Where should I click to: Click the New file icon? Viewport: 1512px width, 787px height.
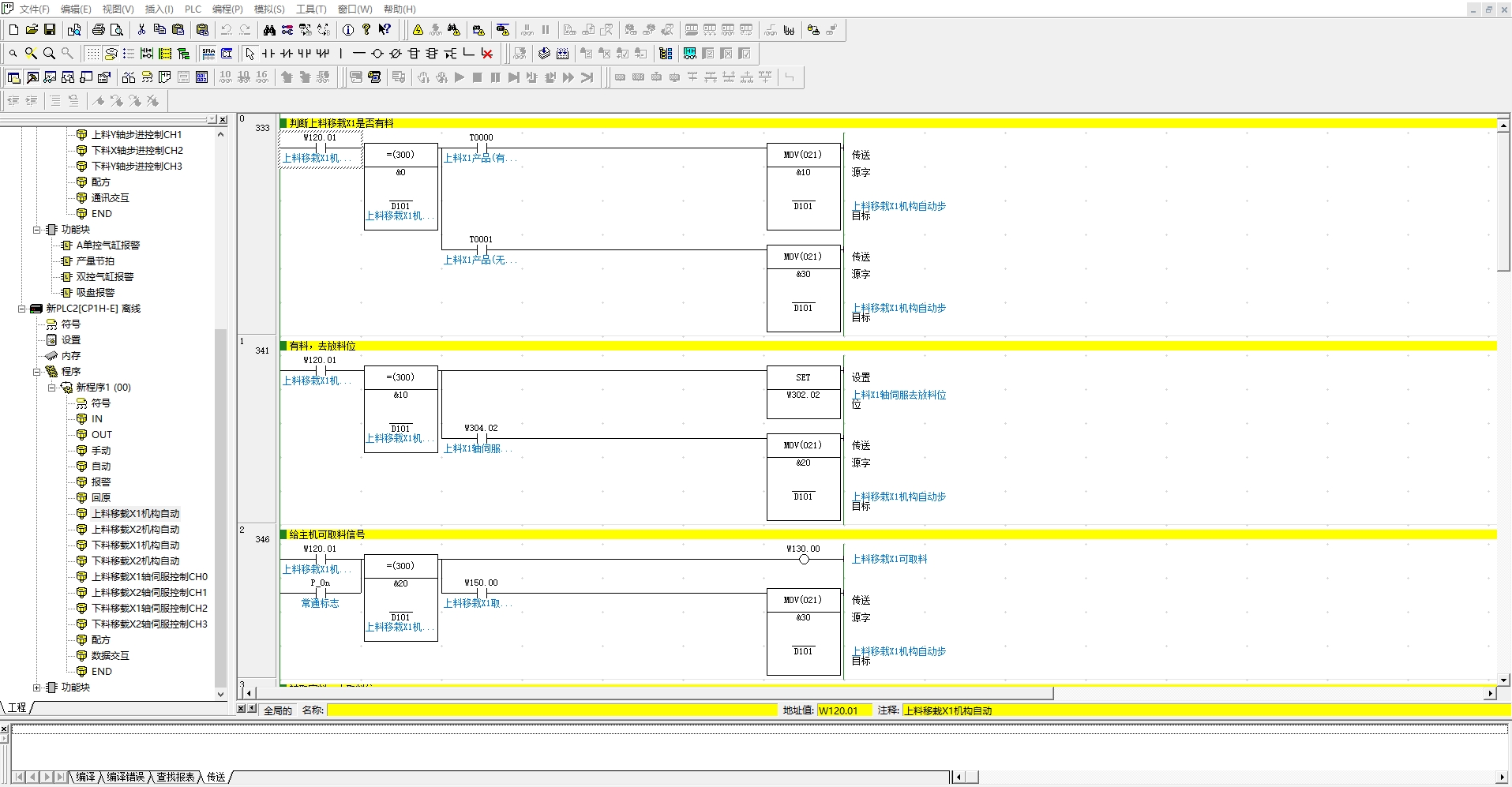[13, 30]
